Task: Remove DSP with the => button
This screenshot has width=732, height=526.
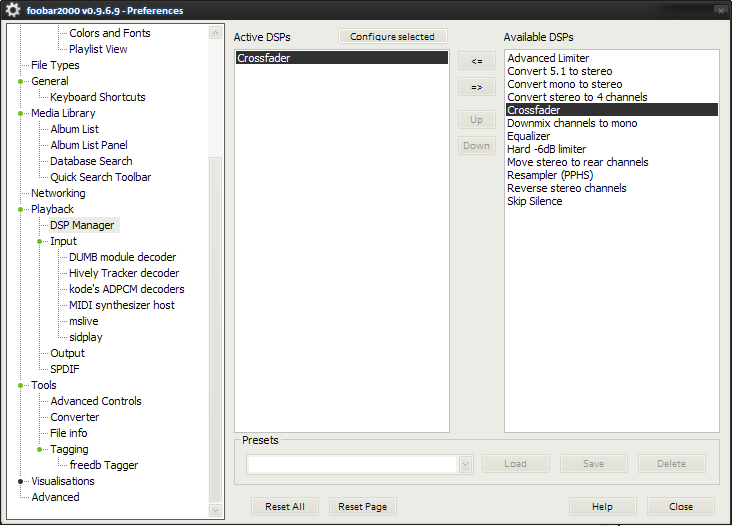Action: 477,87
